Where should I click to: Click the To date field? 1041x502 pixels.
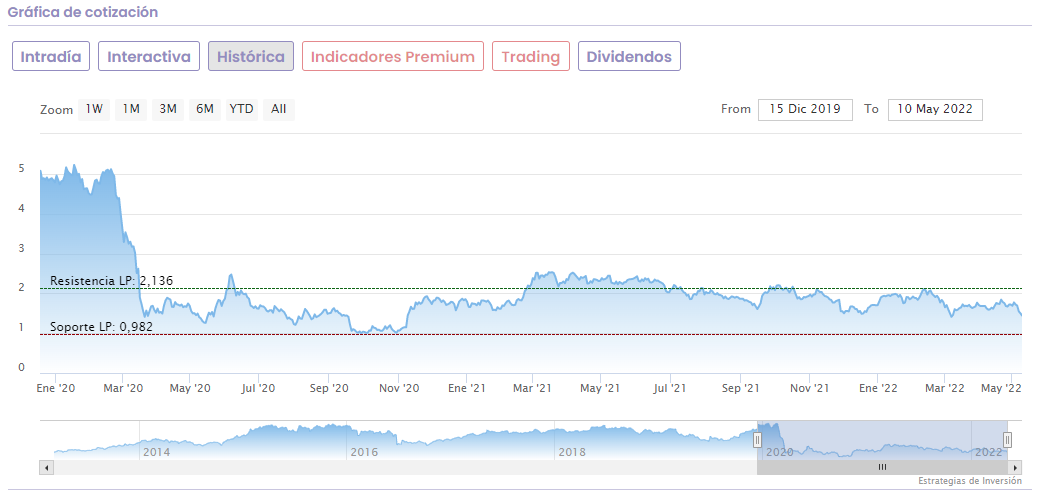(x=935, y=109)
